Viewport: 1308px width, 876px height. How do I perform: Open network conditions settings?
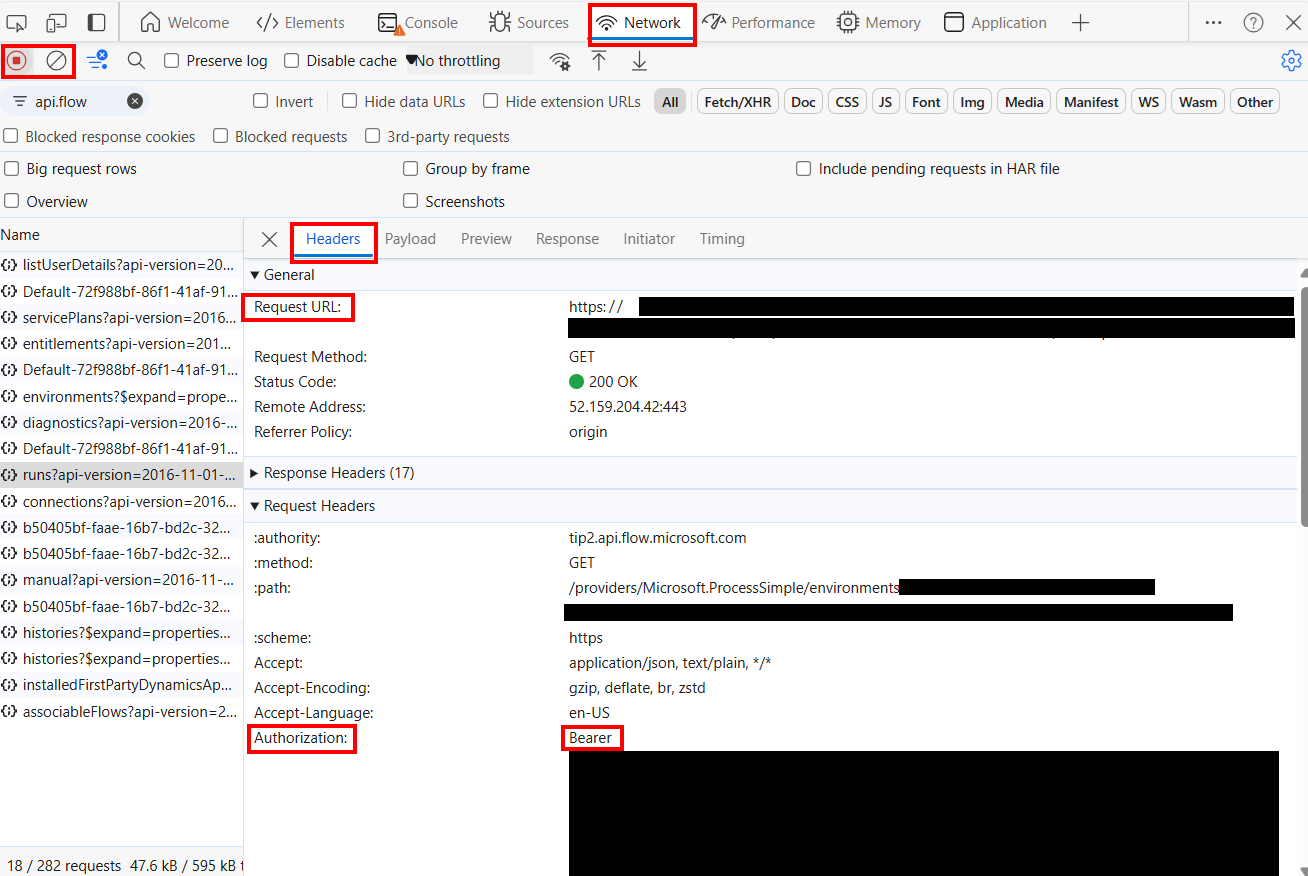[x=559, y=61]
